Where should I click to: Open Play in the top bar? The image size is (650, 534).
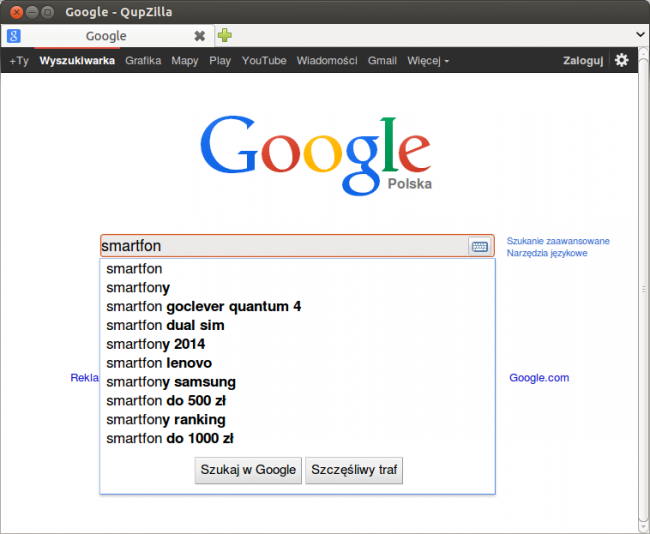220,61
